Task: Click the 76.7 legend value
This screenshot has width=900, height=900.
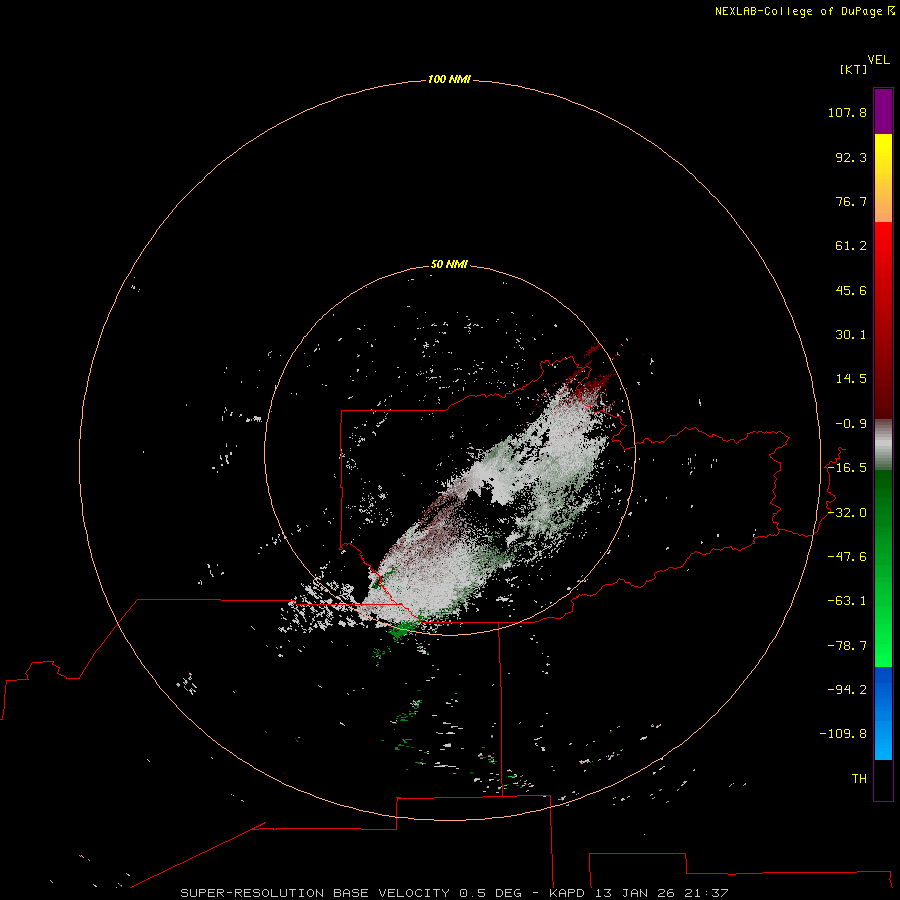Action: pos(851,201)
